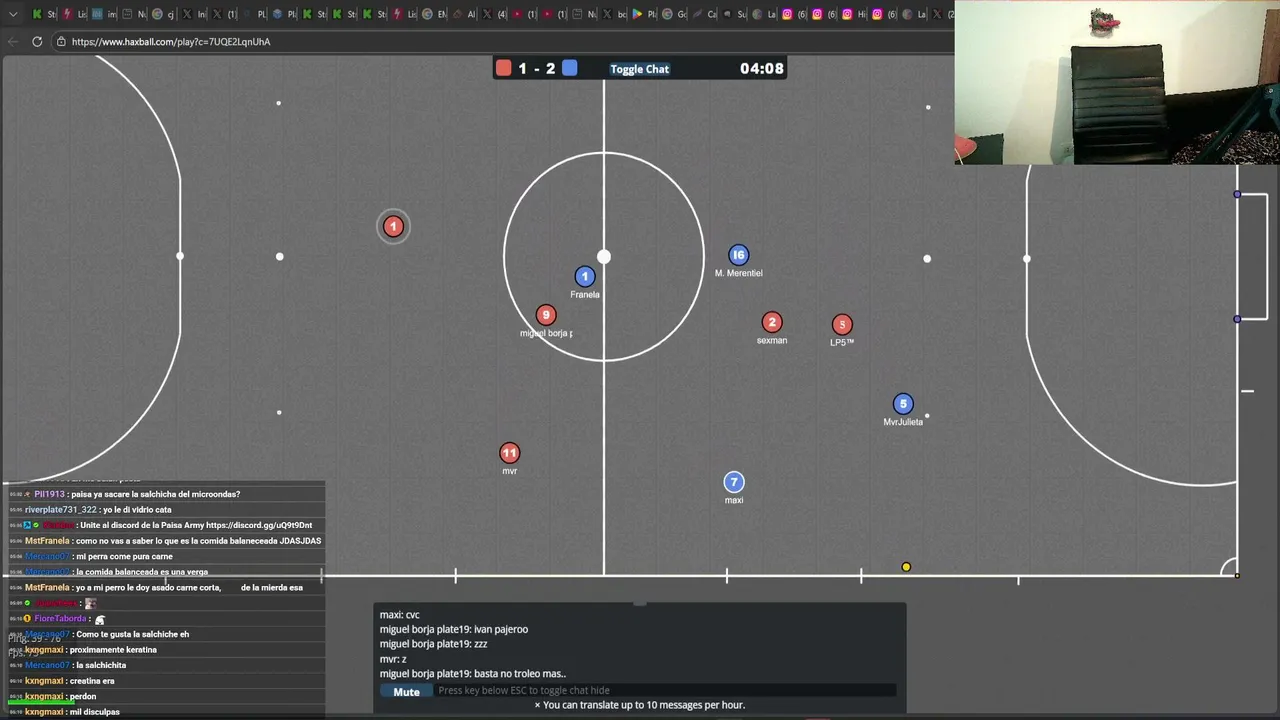This screenshot has width=1280, height=720.
Task: Open the browser tab labeled 'im'
Action: [x=105, y=14]
